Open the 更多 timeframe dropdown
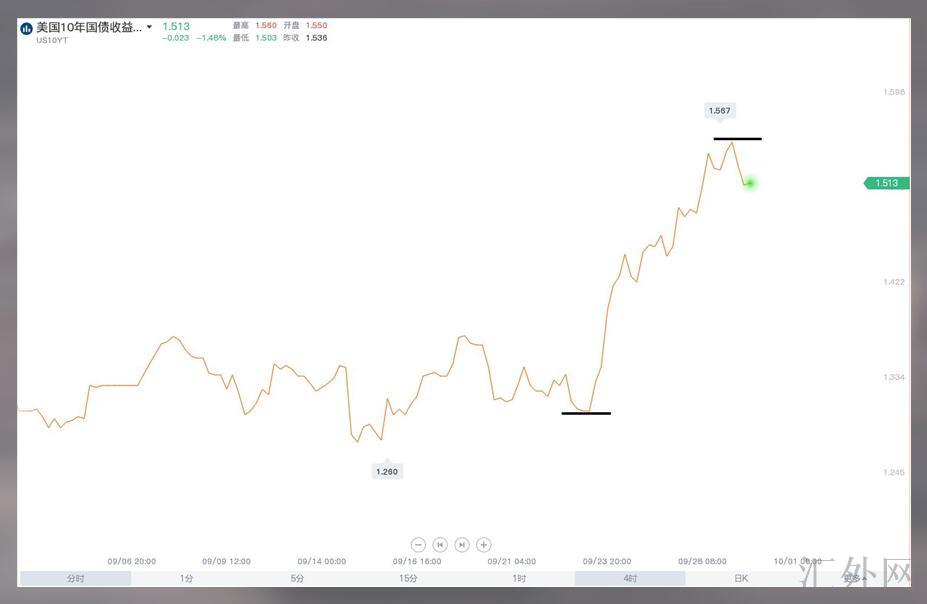The image size is (927, 604). point(852,578)
